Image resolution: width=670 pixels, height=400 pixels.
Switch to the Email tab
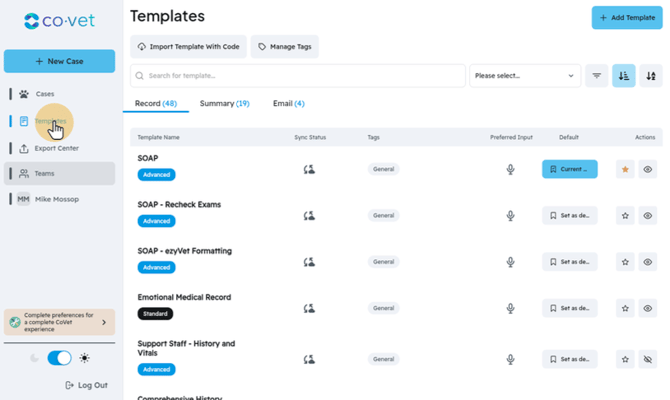click(289, 103)
